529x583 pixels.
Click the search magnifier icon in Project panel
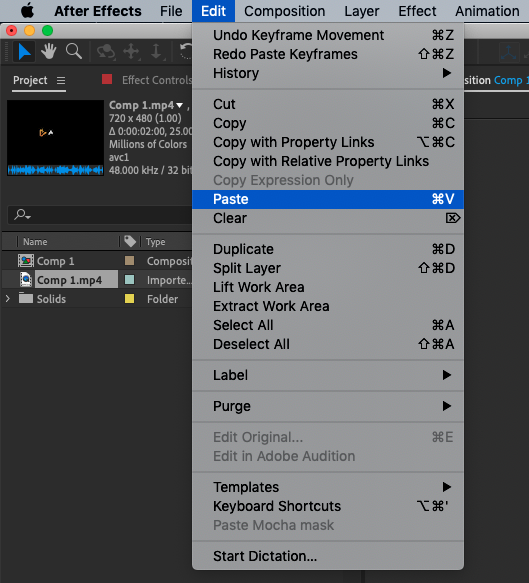point(22,214)
